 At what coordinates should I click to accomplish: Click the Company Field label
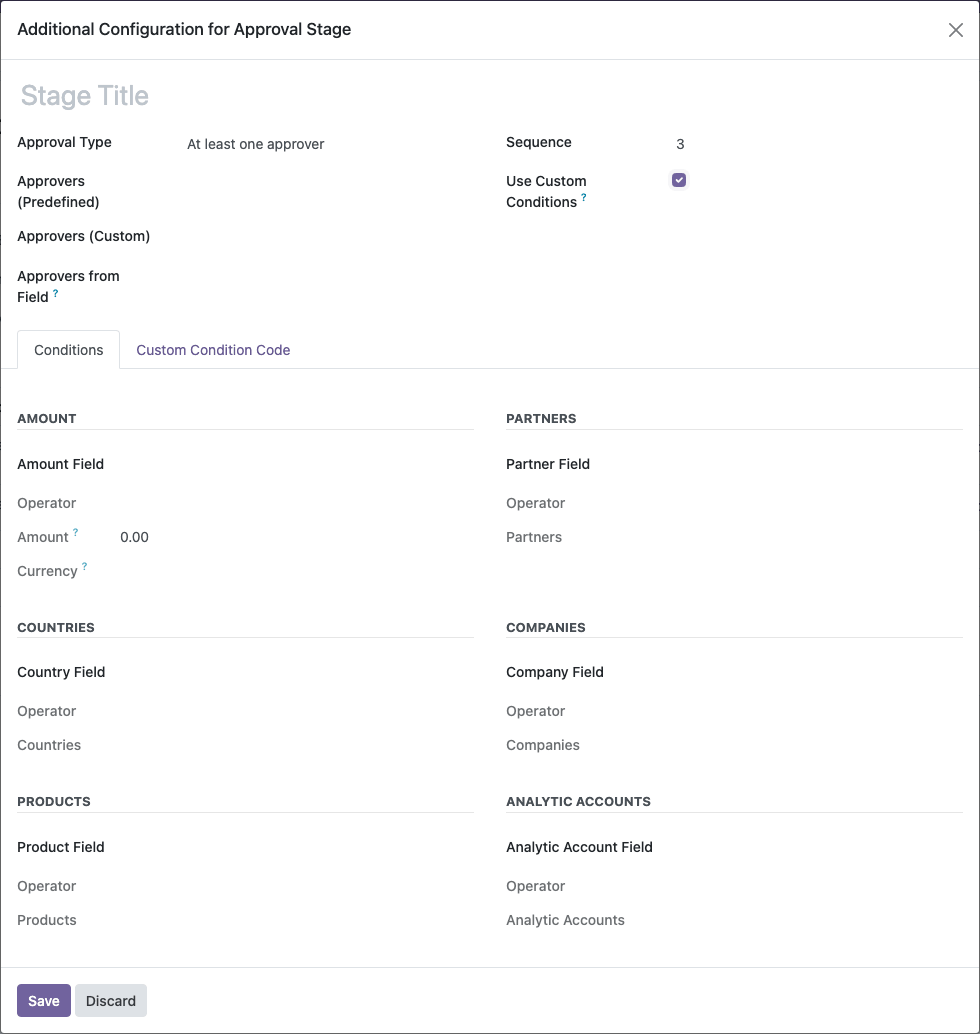tap(555, 672)
